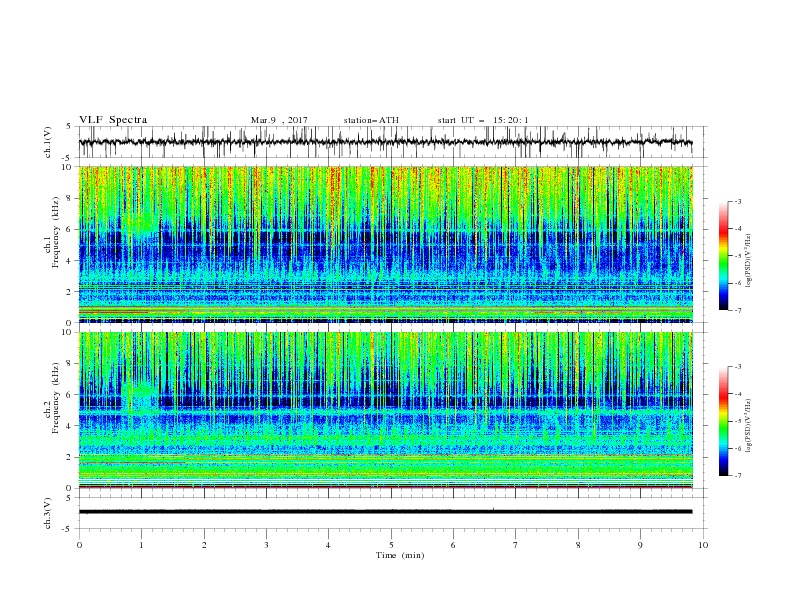Click ch.2 "Frequency (kHz)" axis label
Viewport: 792px width, 612px height.
click(x=55, y=399)
